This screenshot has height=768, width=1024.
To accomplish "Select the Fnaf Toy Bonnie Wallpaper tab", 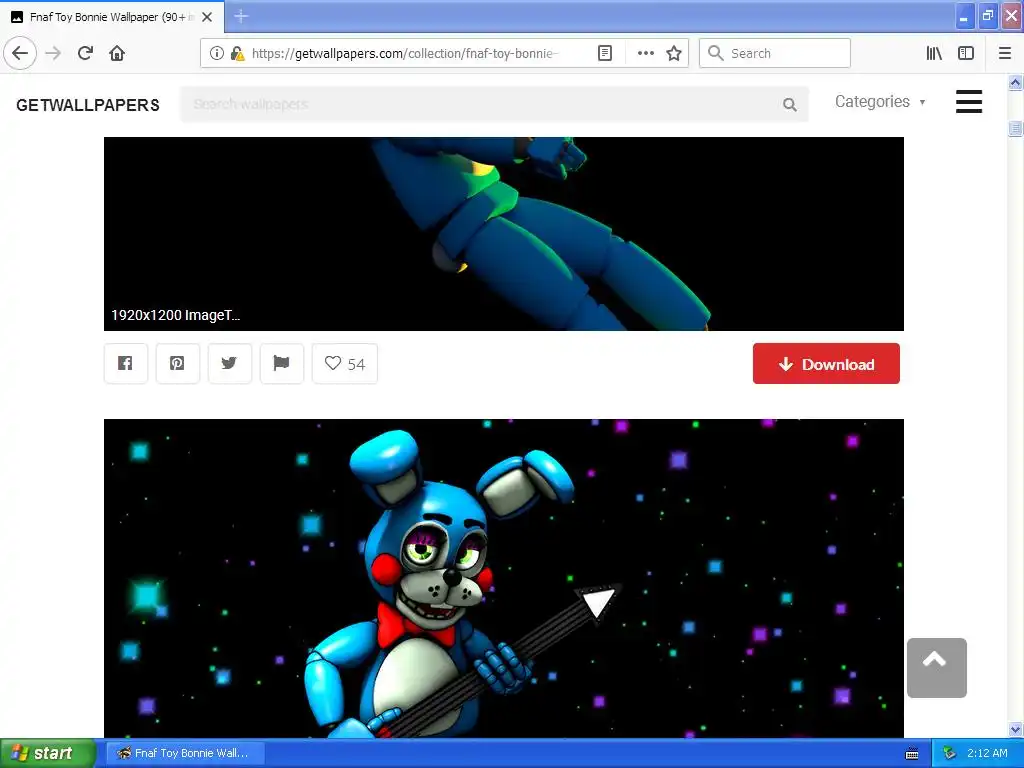I will pyautogui.click(x=112, y=17).
